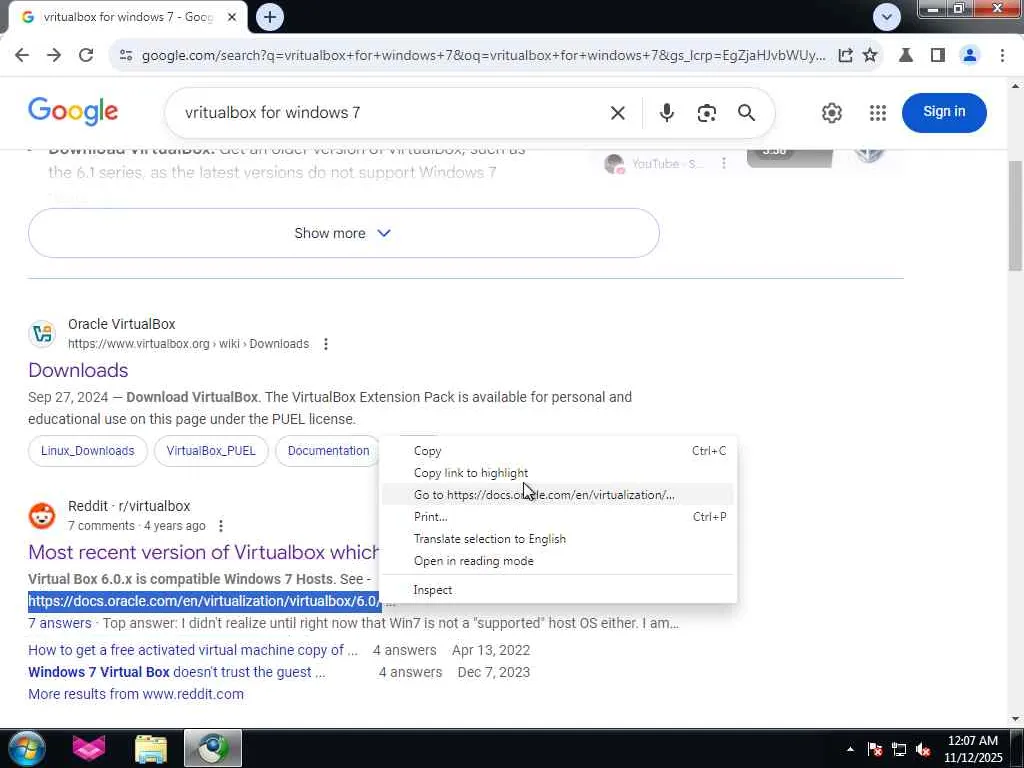Choose Copy in the context menu
This screenshot has width=1024, height=768.
(x=558, y=451)
